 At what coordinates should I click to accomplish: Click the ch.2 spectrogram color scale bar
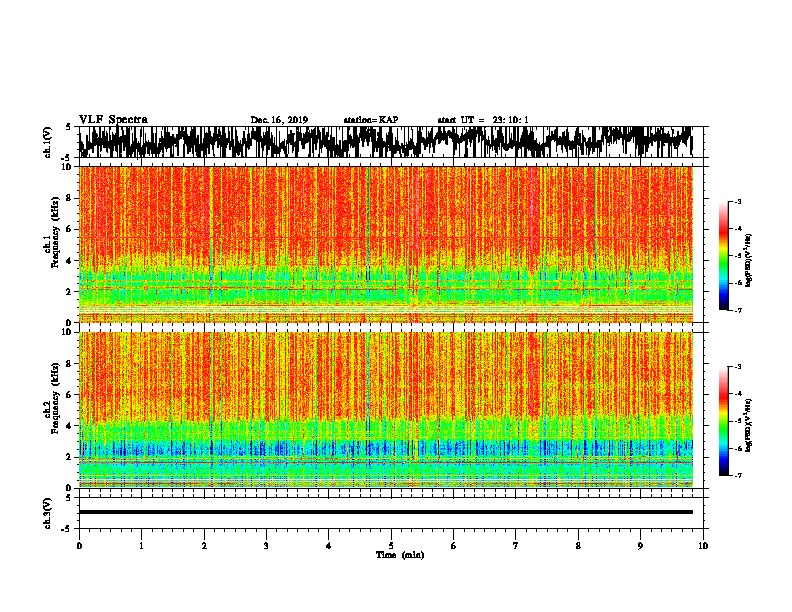[724, 421]
